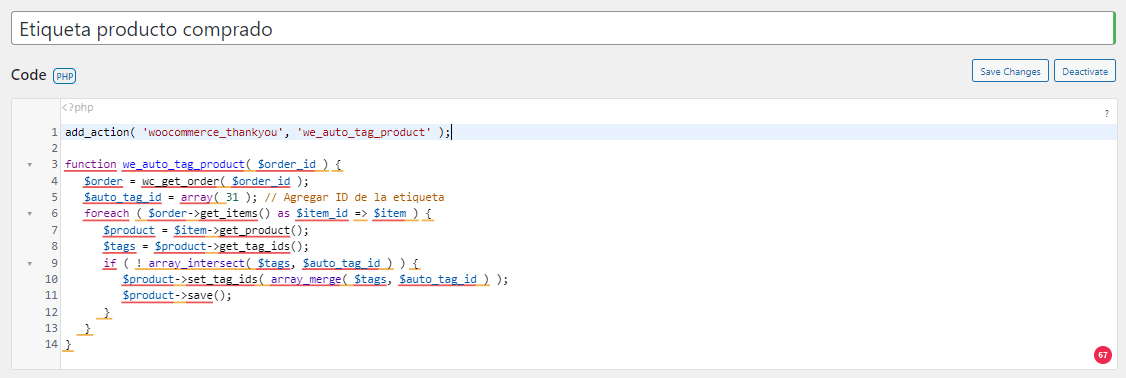Click the $product->save() statement

tap(178, 295)
